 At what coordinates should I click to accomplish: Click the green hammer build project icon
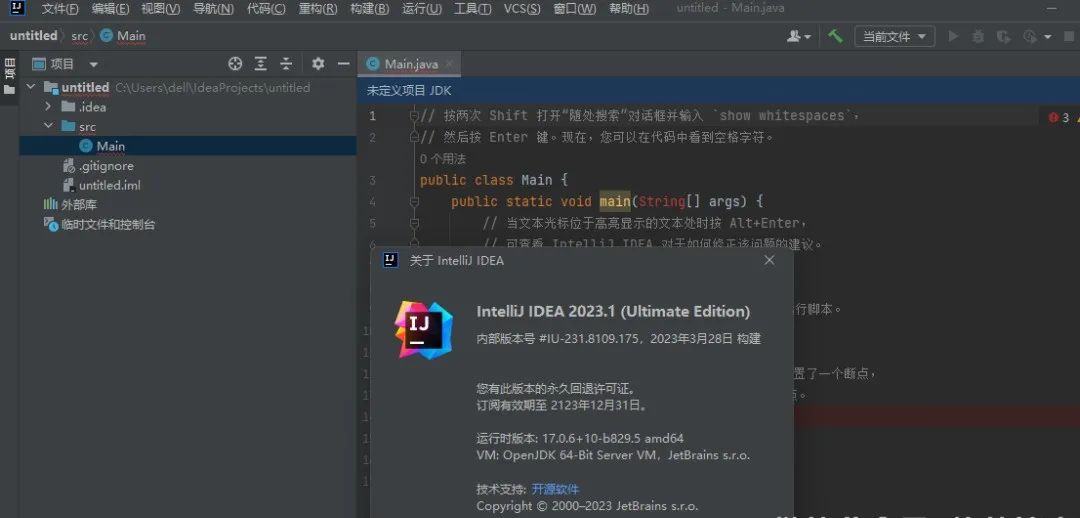pyautogui.click(x=835, y=37)
